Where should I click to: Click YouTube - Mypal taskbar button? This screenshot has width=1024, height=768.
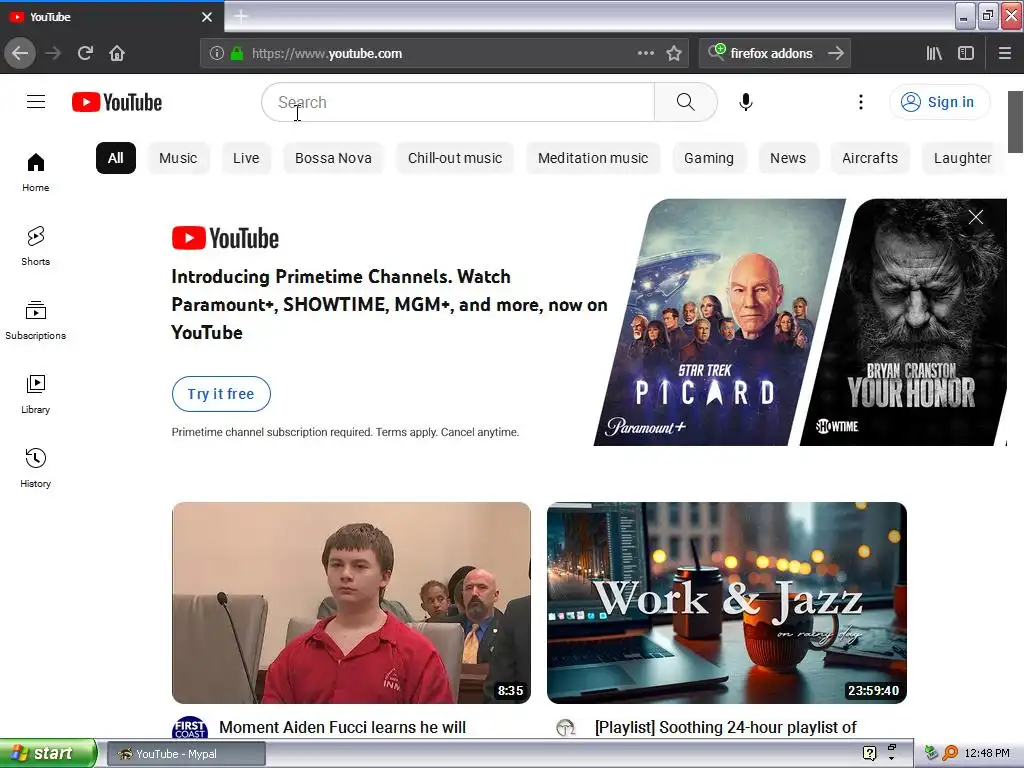pyautogui.click(x=186, y=754)
